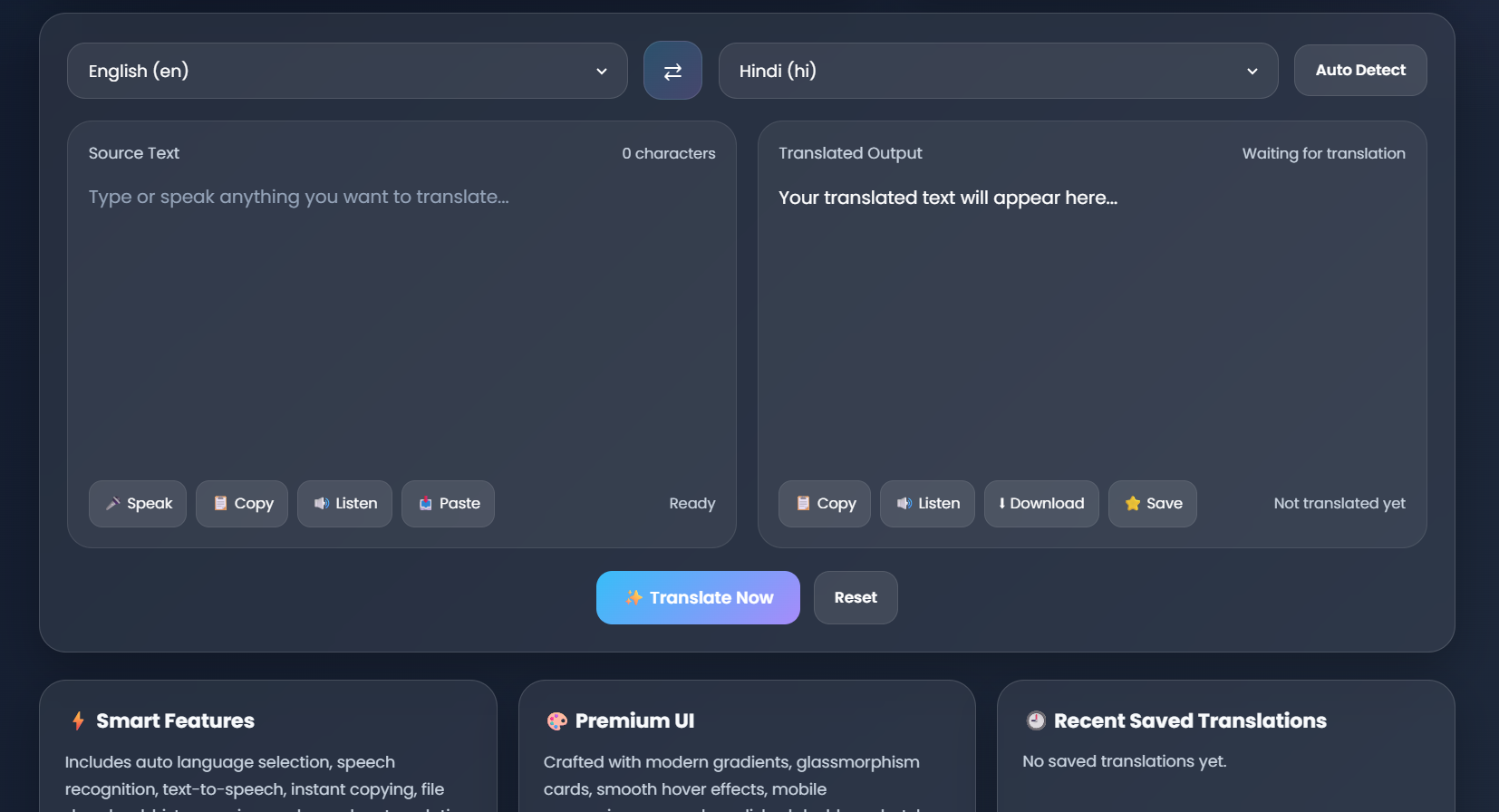This screenshot has width=1499, height=812.
Task: Save translation with the star button
Action: pos(1153,504)
